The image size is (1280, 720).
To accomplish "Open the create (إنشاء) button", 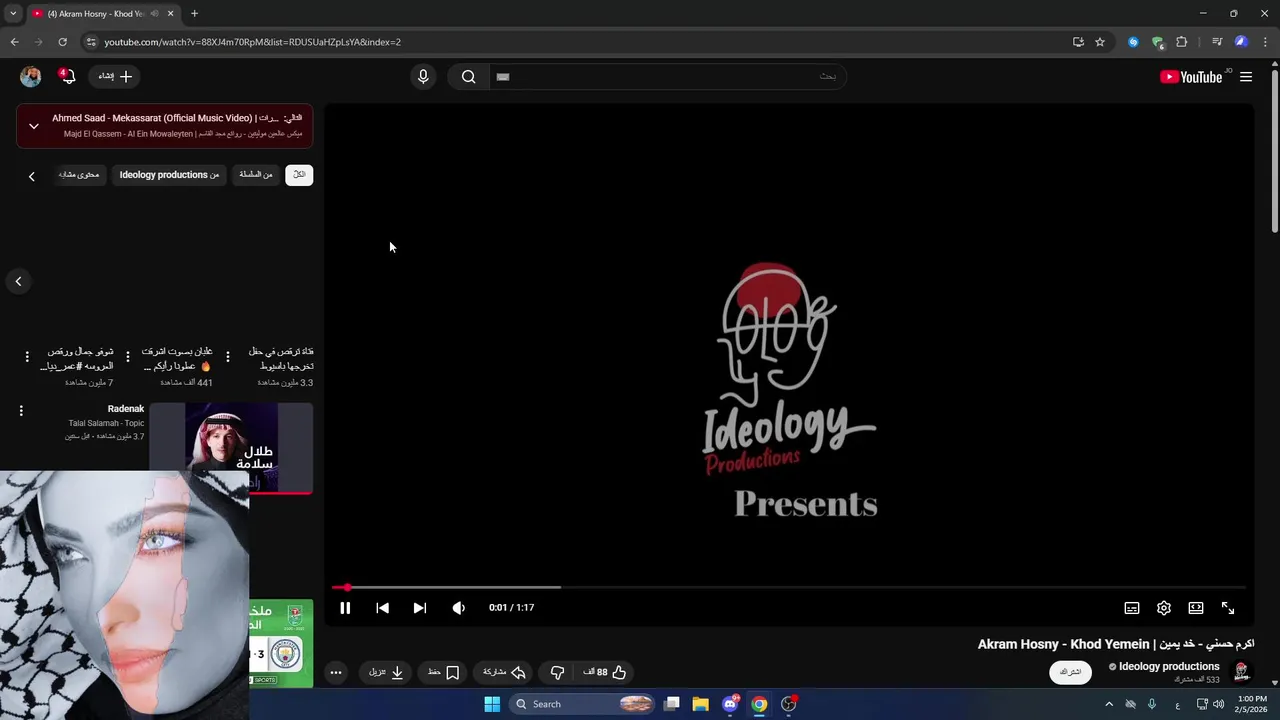I will [114, 77].
